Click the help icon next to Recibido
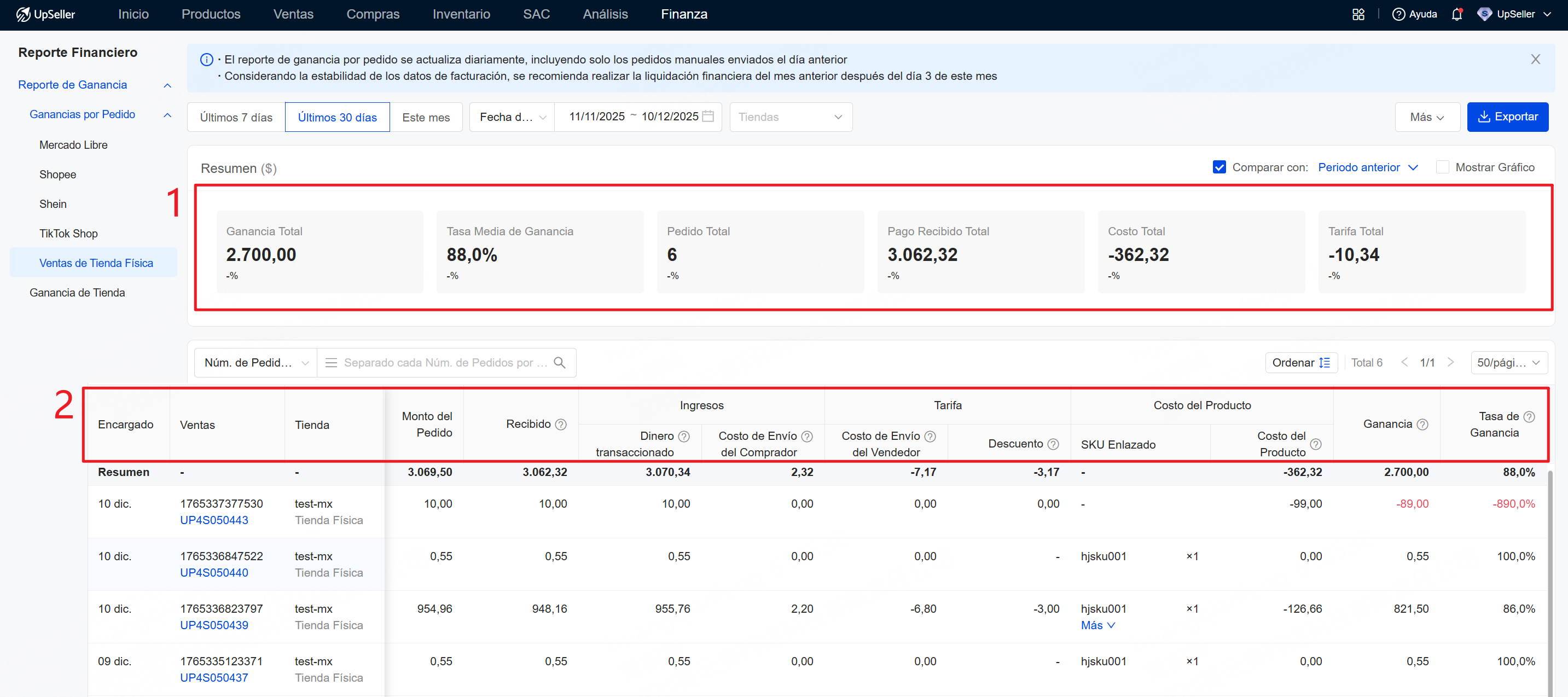The height and width of the screenshot is (697, 1568). [561, 425]
